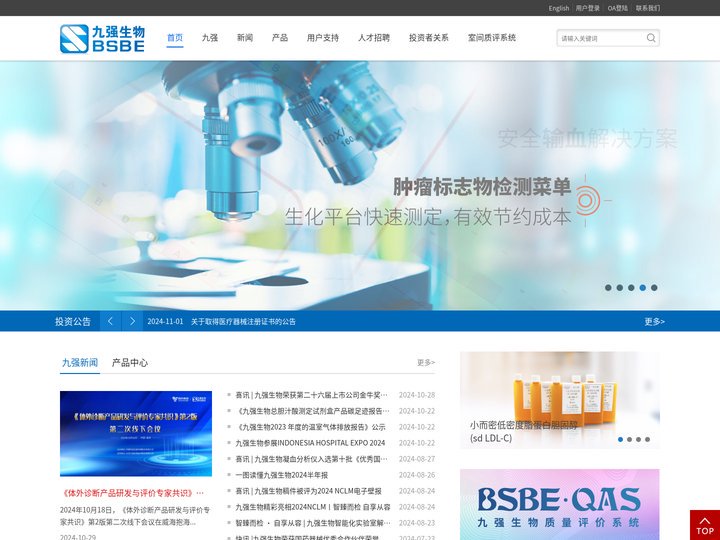Select first hero banner carousel dot

pyautogui.click(x=608, y=287)
